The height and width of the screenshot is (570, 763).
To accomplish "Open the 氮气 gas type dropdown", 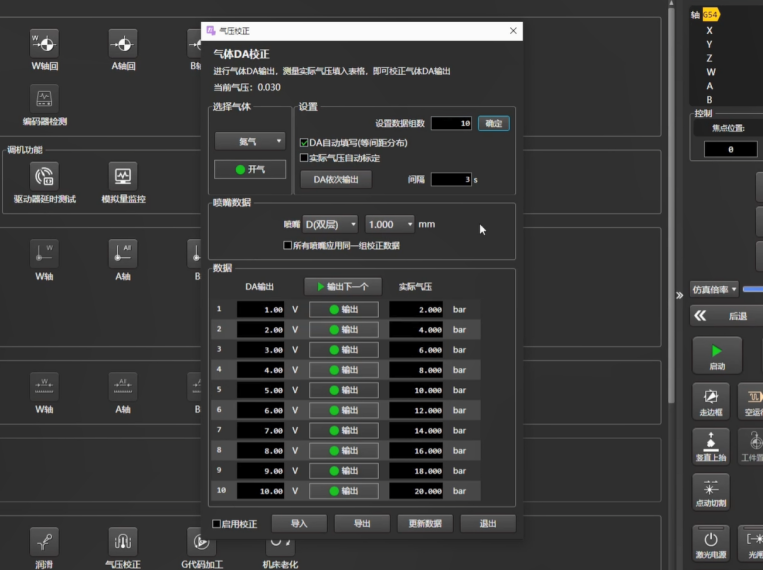I will click(x=250, y=142).
